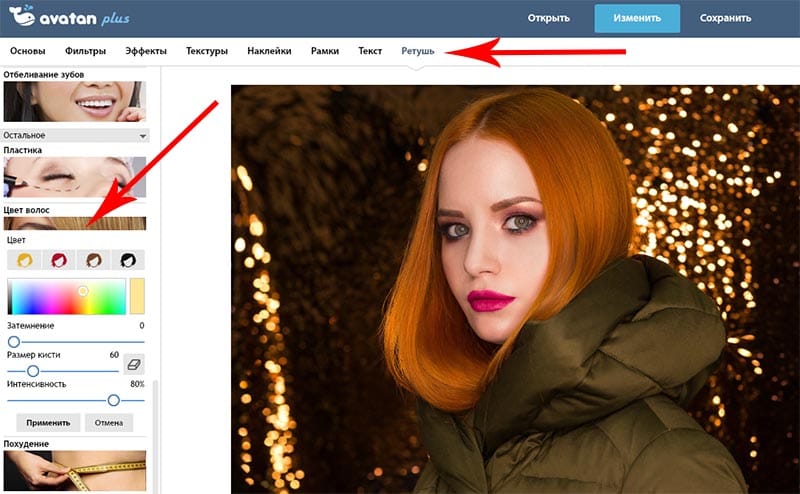Open the Похудение tool thumbnail
This screenshot has width=800, height=494.
click(x=74, y=471)
